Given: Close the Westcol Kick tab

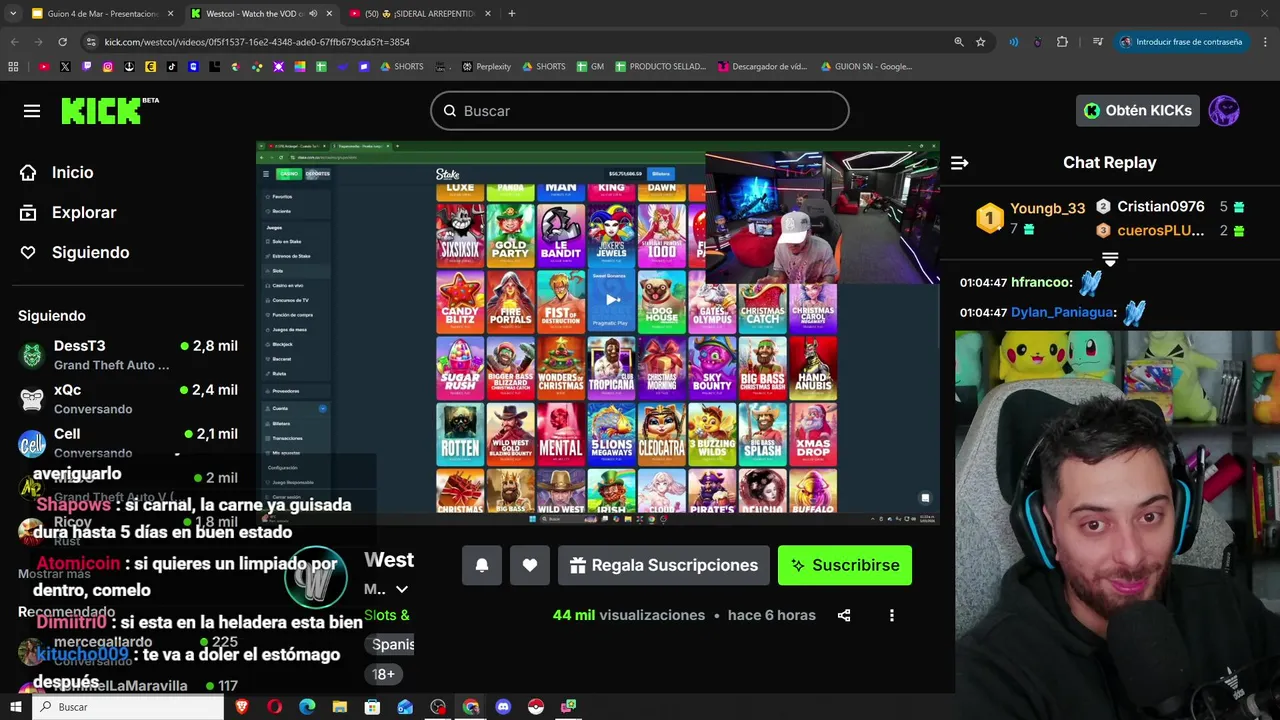Looking at the screenshot, I should pyautogui.click(x=329, y=14).
